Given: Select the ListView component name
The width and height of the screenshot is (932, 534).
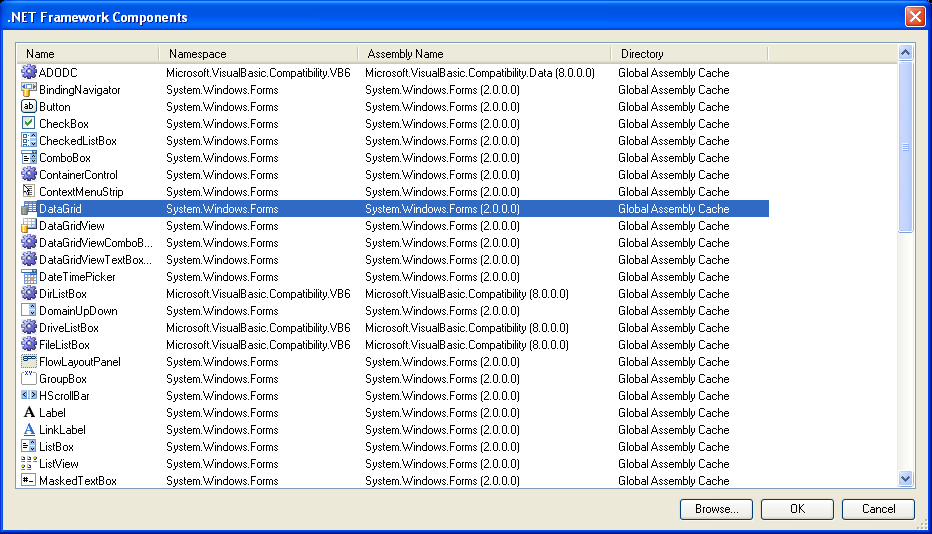Looking at the screenshot, I should [x=59, y=464].
